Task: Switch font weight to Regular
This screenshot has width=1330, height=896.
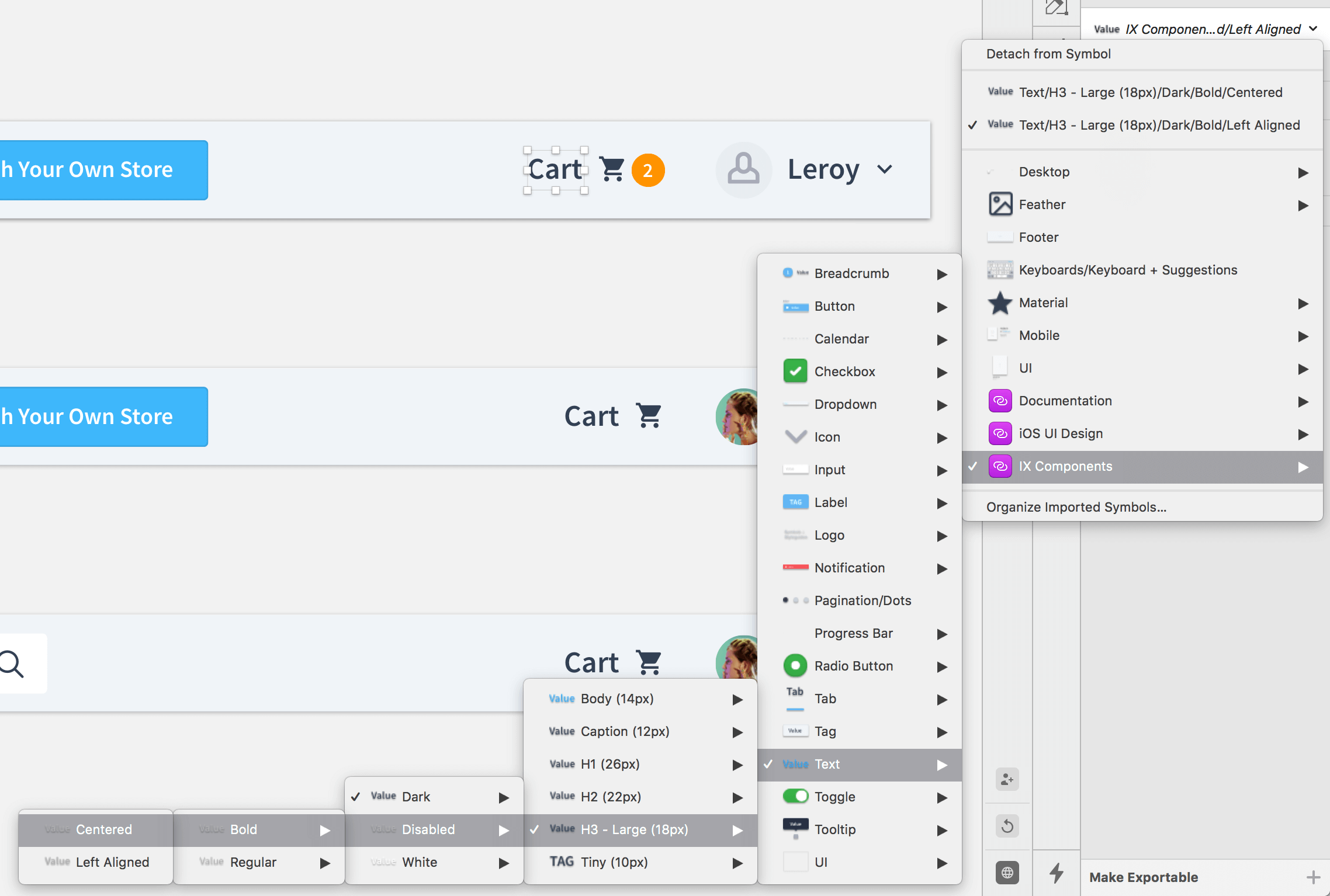Action: [253, 862]
